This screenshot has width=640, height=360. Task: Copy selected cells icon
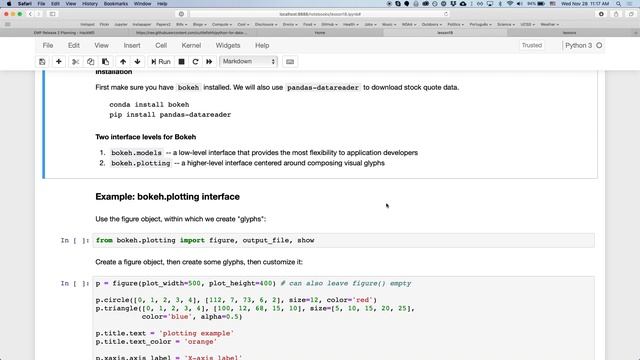pyautogui.click(x=91, y=62)
